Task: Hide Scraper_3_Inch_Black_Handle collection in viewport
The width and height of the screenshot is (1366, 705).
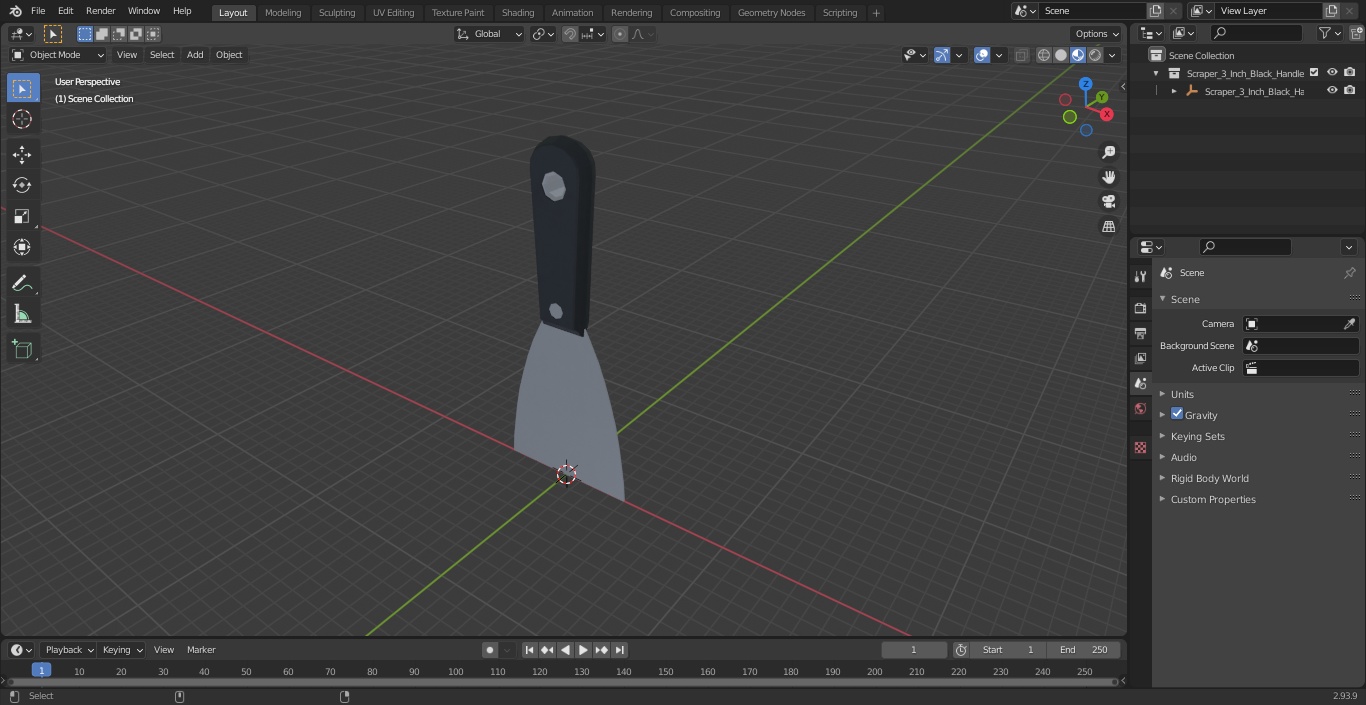Action: [1332, 73]
